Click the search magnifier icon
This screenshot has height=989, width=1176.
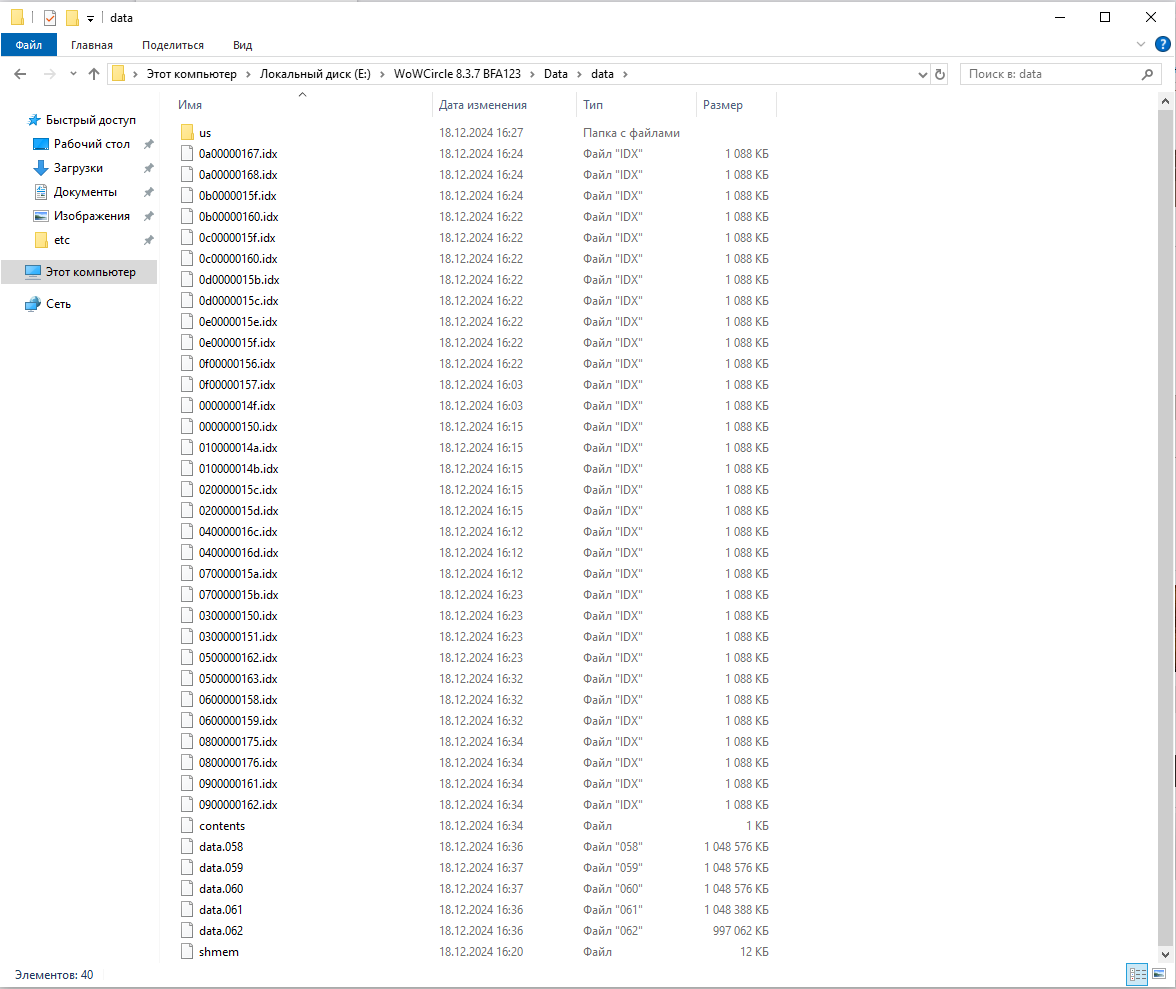click(x=1148, y=74)
